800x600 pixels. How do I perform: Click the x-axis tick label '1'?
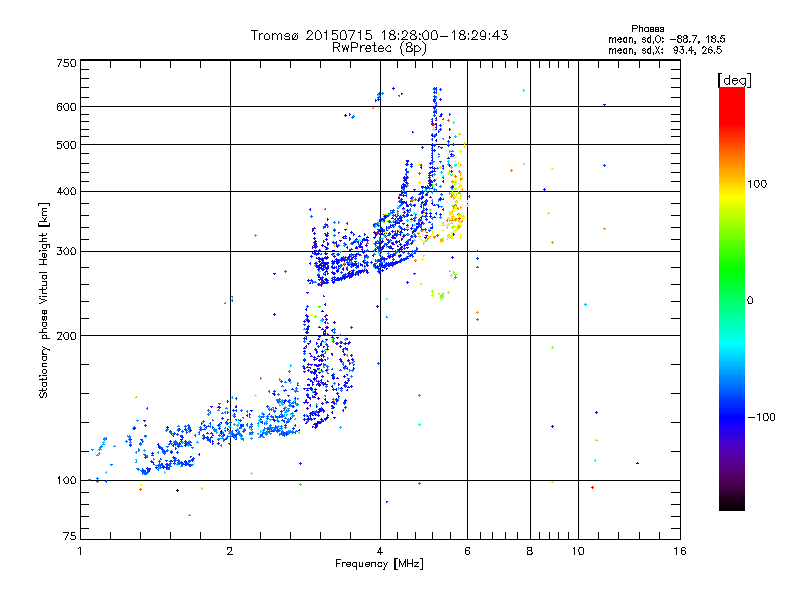80,551
